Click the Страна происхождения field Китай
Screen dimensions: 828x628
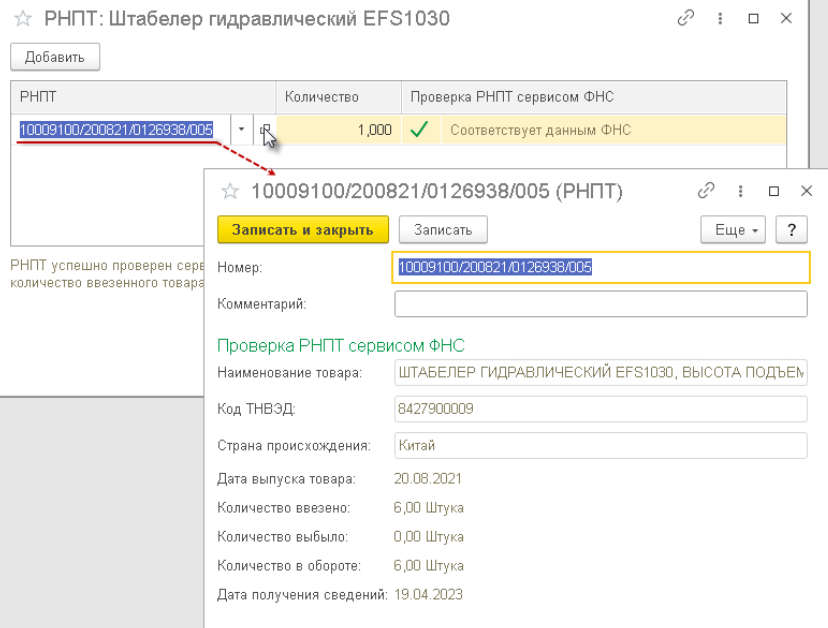coord(601,446)
